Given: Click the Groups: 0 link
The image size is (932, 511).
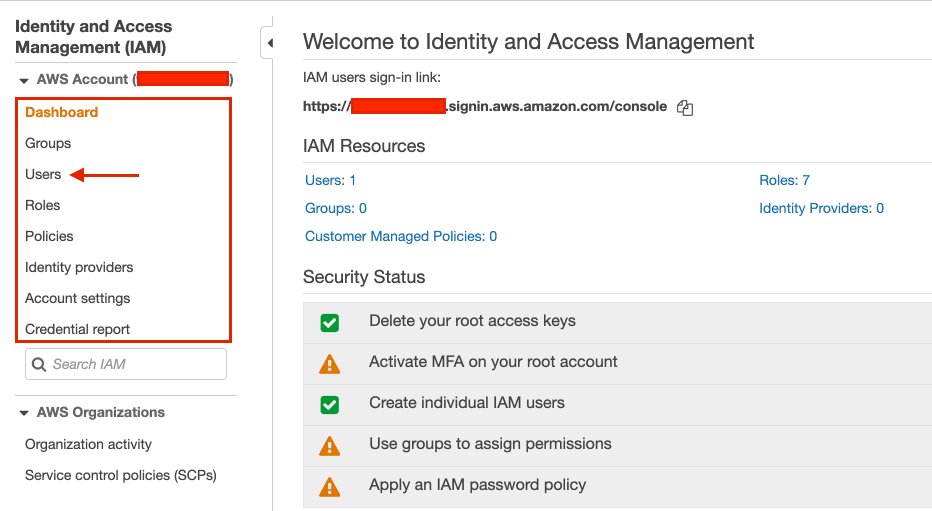Looking at the screenshot, I should point(335,208).
